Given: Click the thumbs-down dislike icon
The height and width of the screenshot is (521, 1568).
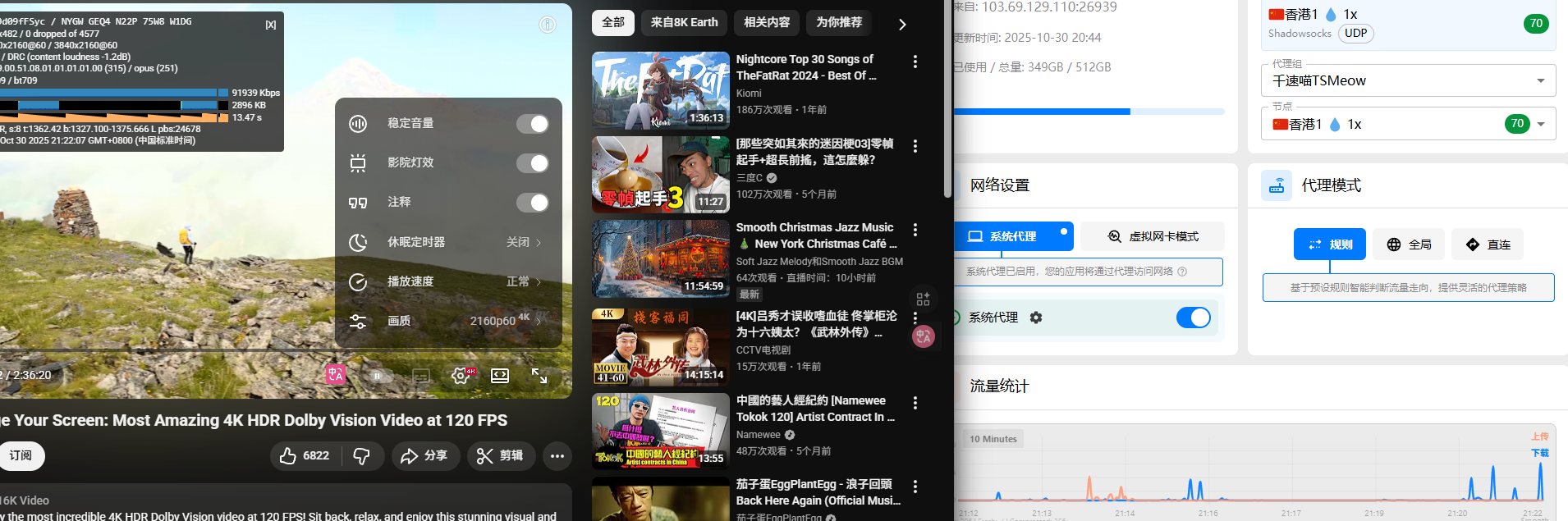Looking at the screenshot, I should [361, 456].
